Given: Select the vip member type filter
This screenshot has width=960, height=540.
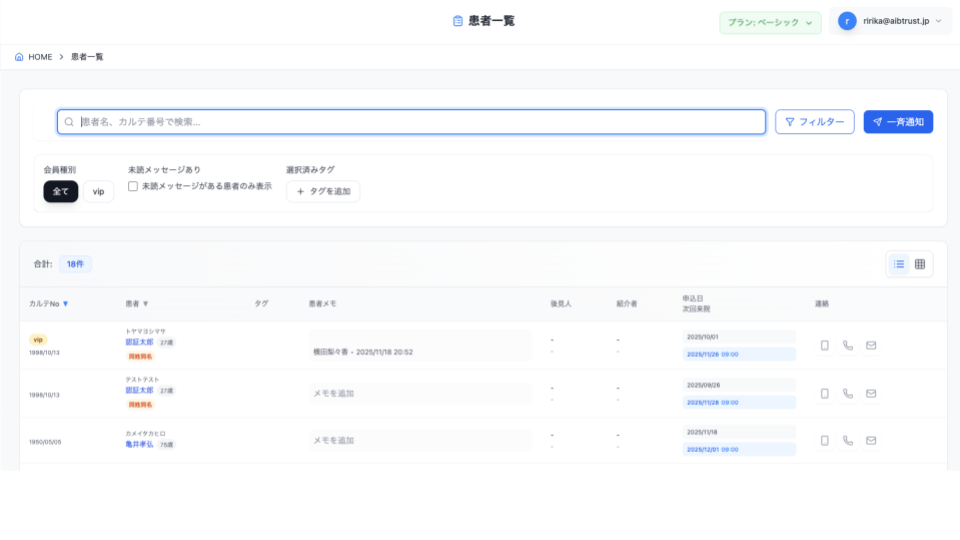Looking at the screenshot, I should [98, 191].
